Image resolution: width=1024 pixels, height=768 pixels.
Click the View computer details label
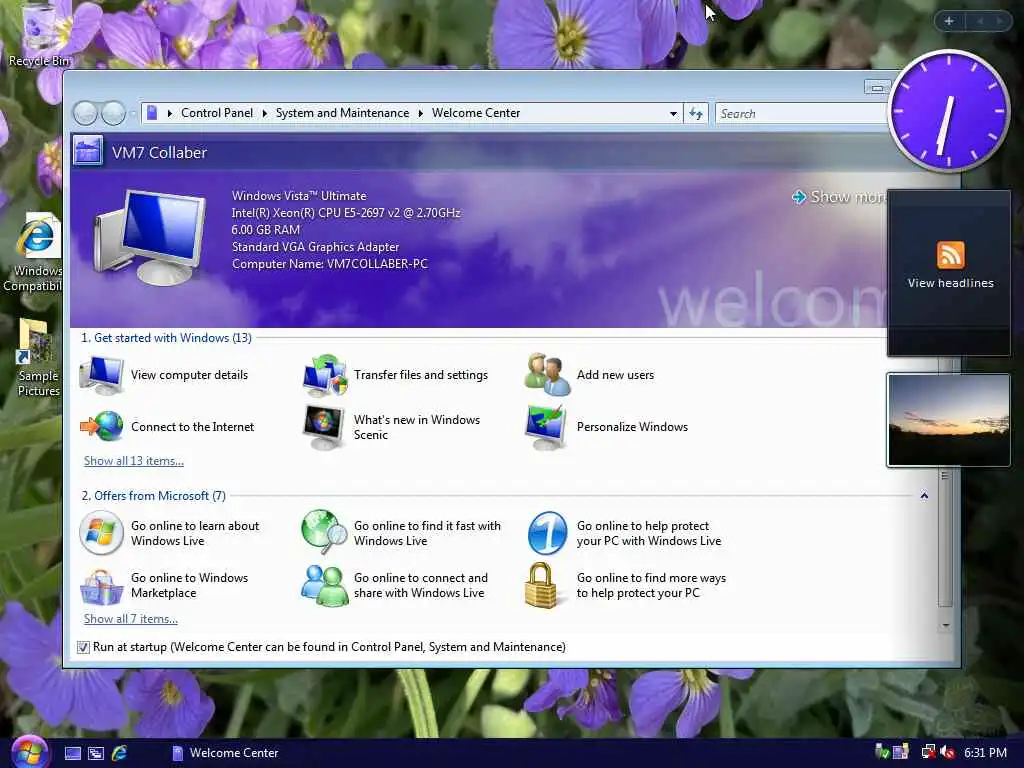(189, 375)
